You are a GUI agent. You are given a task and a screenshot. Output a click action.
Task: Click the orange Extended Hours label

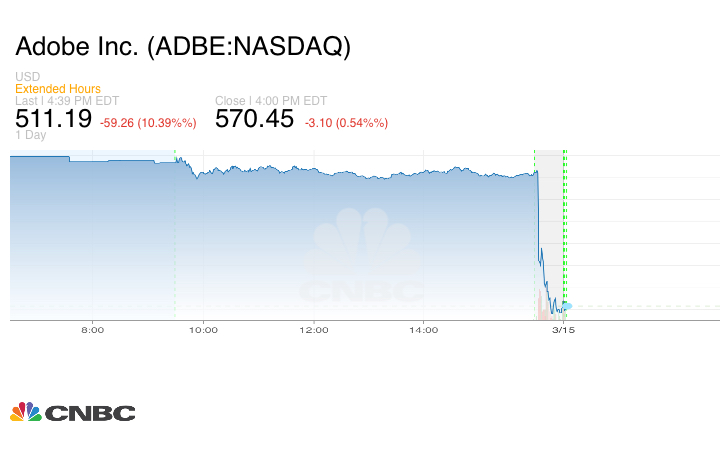click(x=58, y=89)
